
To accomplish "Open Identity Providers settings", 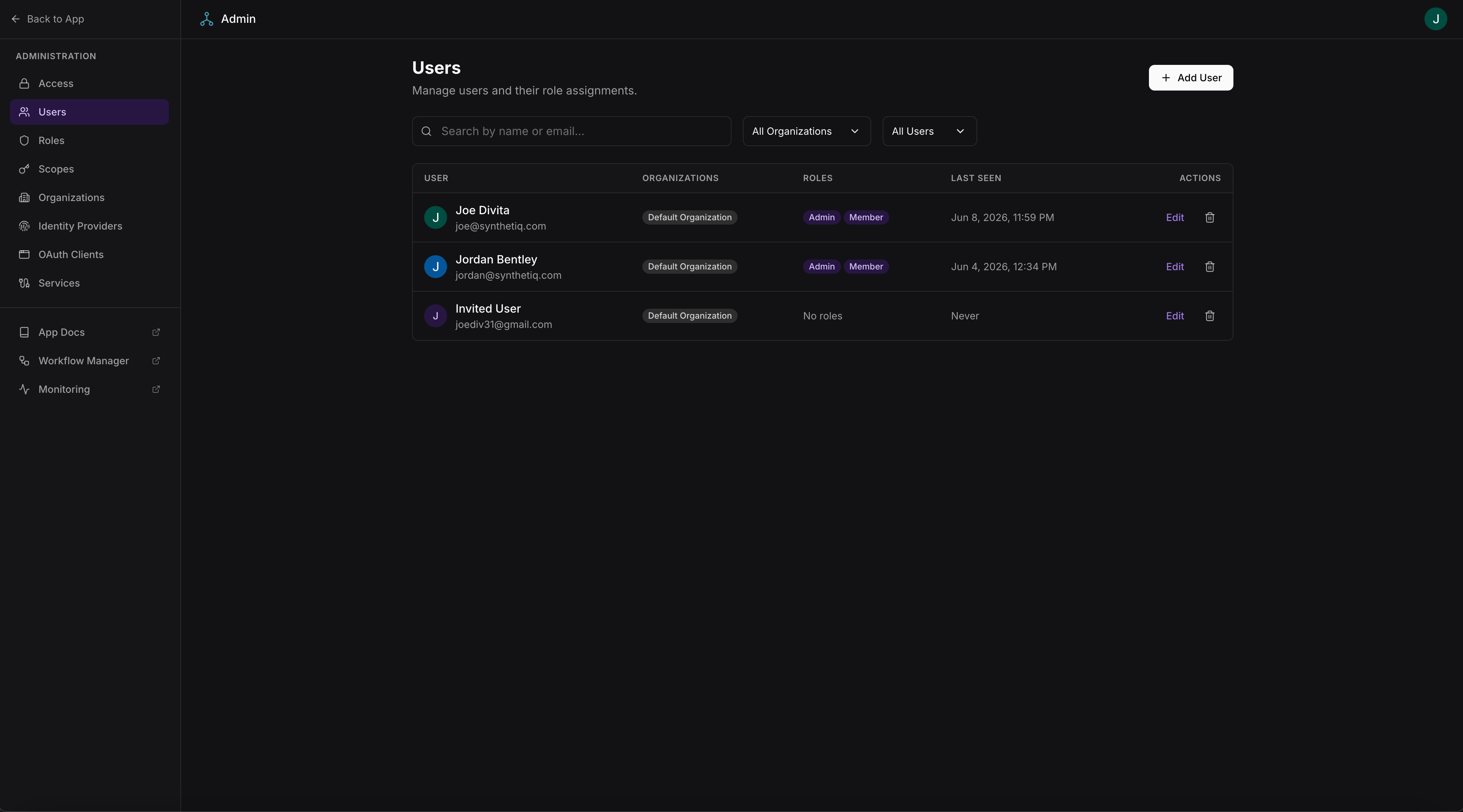I will [89, 226].
